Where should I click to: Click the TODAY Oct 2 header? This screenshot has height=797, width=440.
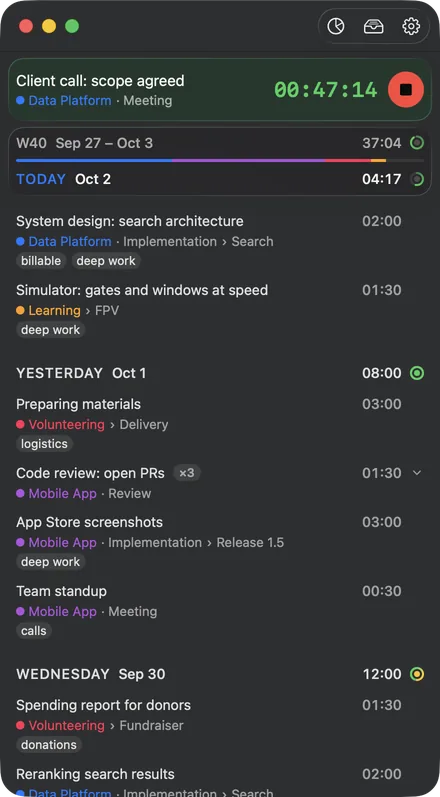point(64,179)
